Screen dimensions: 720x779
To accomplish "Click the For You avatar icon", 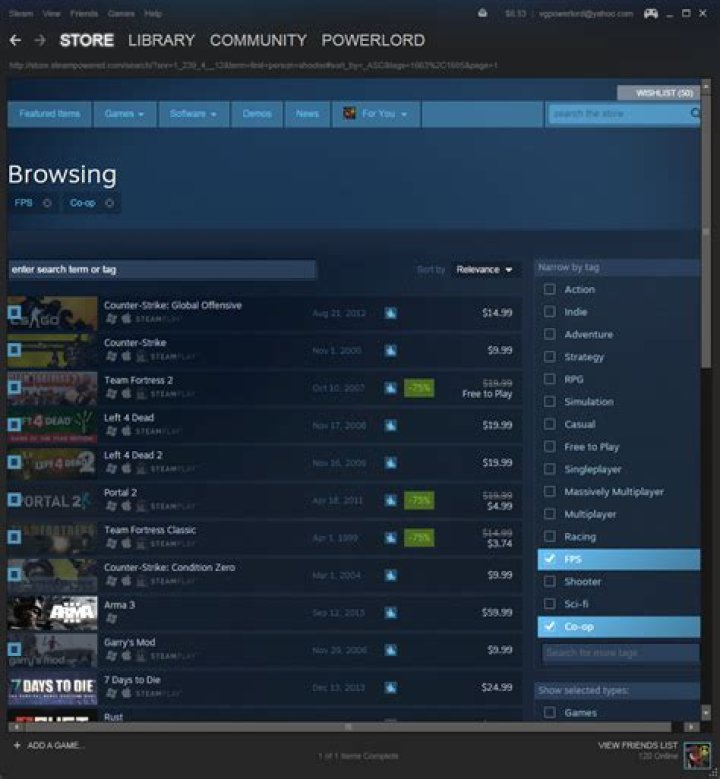I will point(350,113).
